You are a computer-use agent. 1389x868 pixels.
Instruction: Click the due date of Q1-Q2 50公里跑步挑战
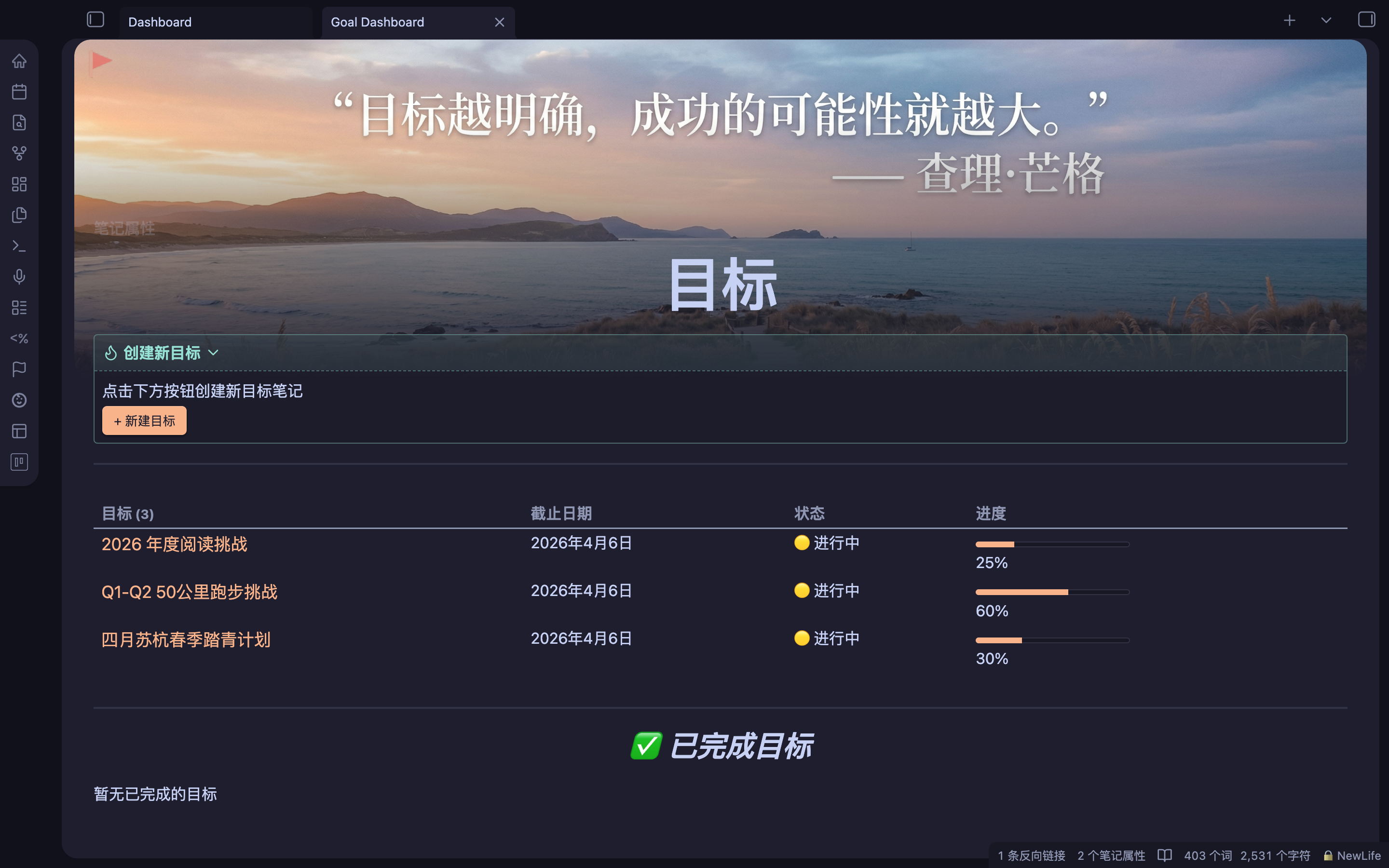[581, 590]
